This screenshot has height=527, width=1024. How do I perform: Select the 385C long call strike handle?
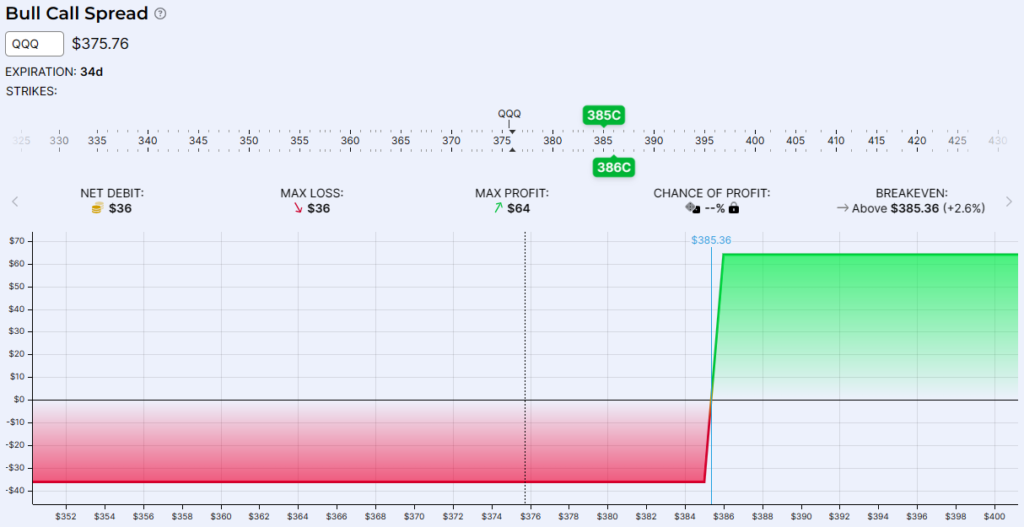tap(604, 115)
